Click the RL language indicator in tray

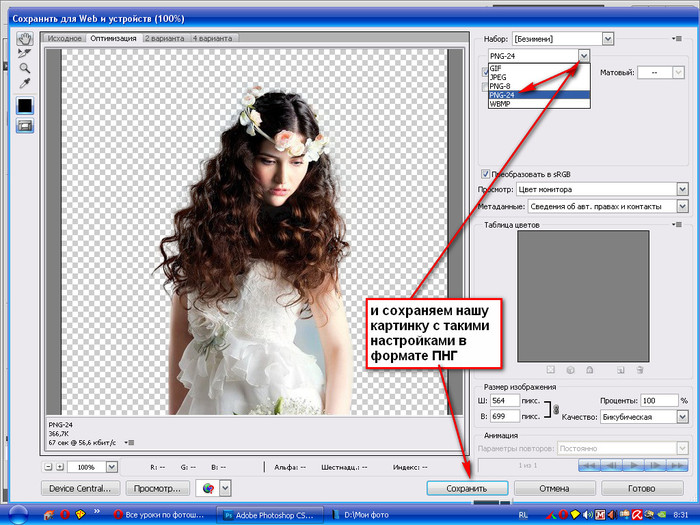[x=523, y=515]
